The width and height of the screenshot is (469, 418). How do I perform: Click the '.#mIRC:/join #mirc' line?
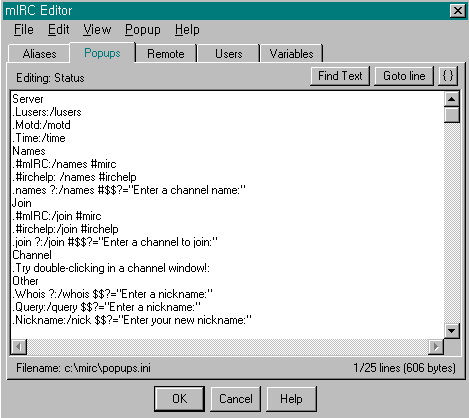coord(57,216)
